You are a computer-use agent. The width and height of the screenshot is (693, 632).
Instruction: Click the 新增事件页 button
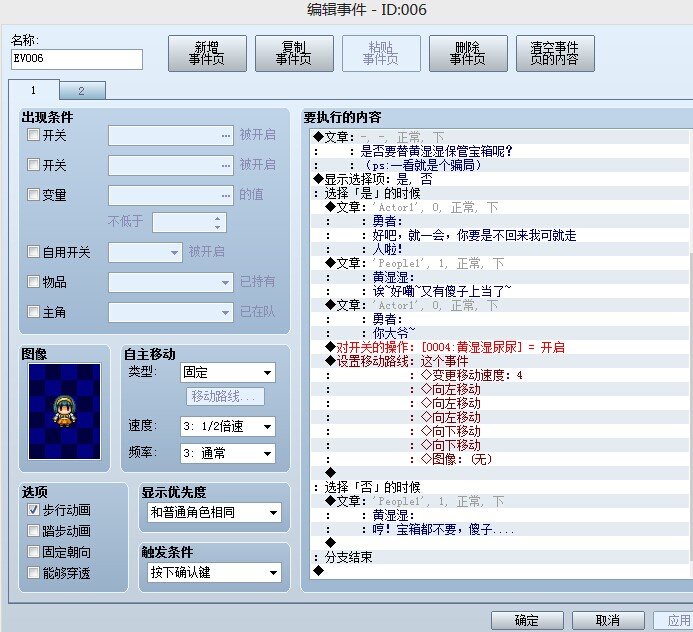(x=207, y=53)
